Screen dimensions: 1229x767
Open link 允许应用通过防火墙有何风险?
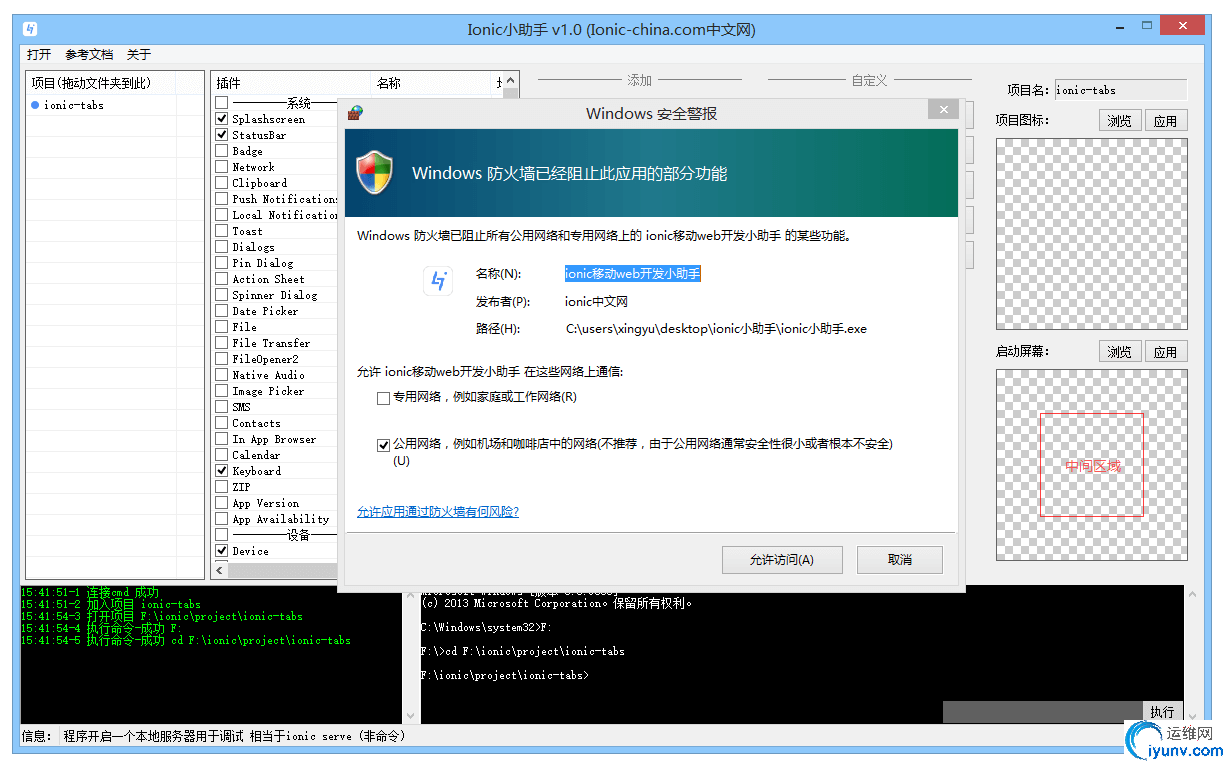[438, 512]
